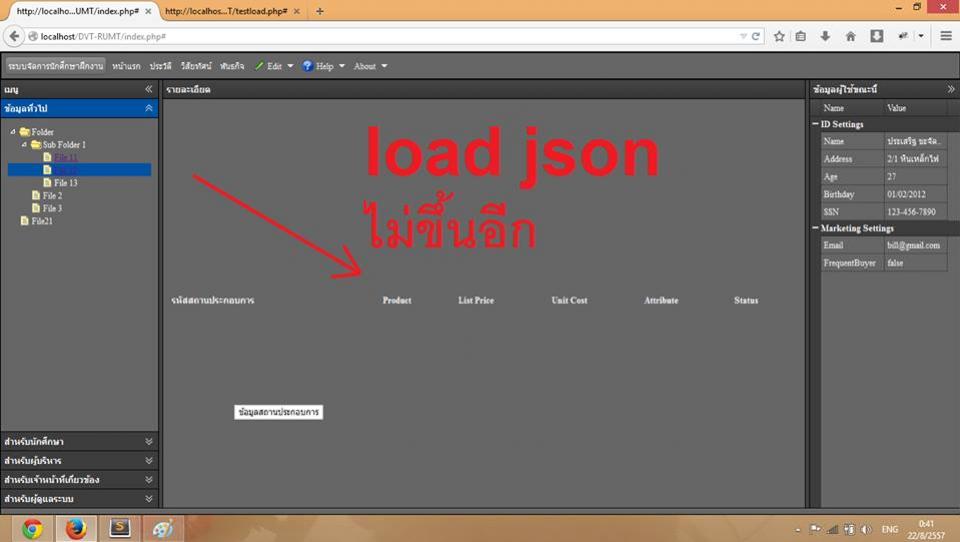The height and width of the screenshot is (542, 960).
Task: Select the Sub Folder 1 tree item
Action: point(64,145)
